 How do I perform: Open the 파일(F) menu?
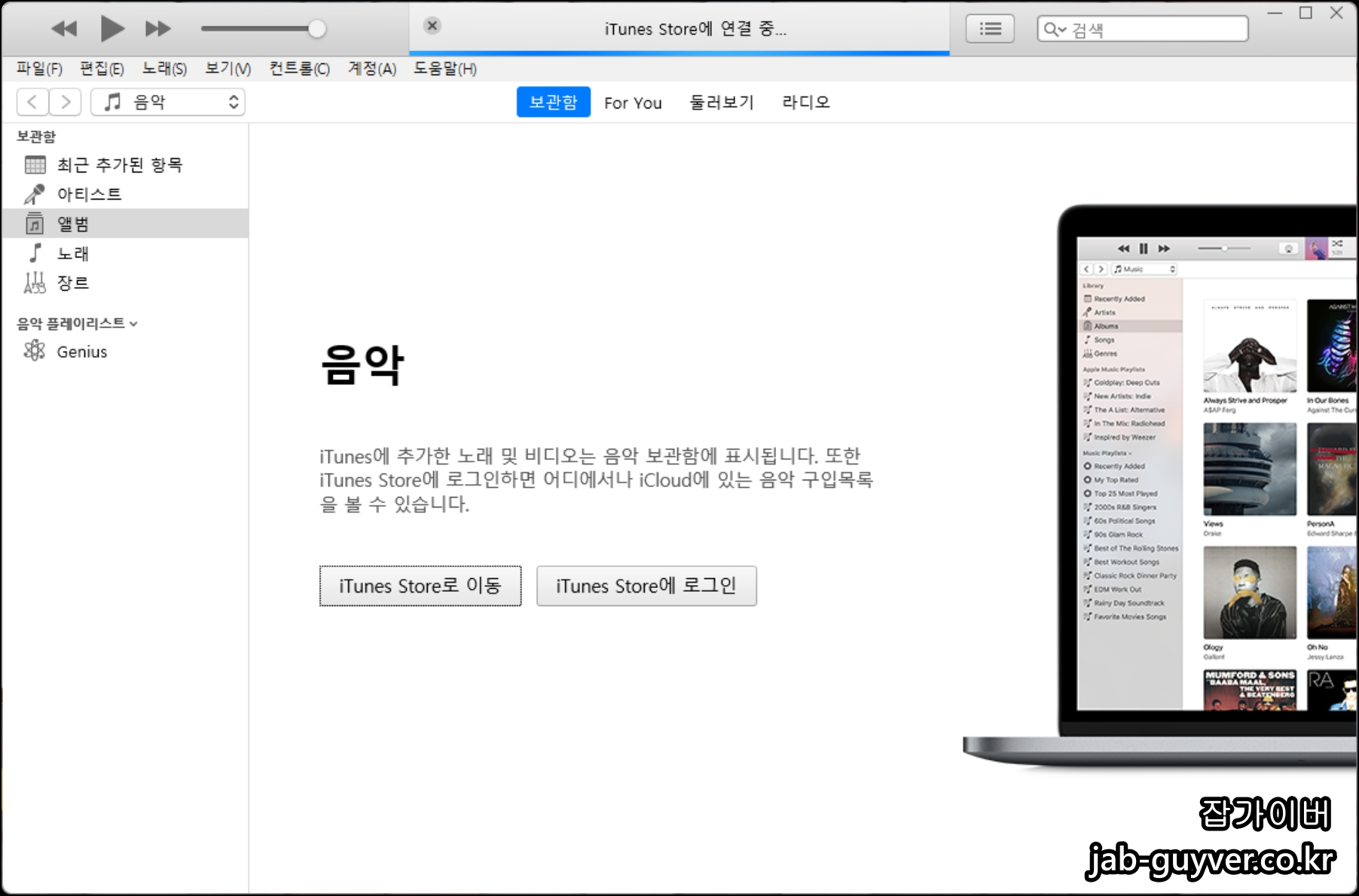click(39, 69)
